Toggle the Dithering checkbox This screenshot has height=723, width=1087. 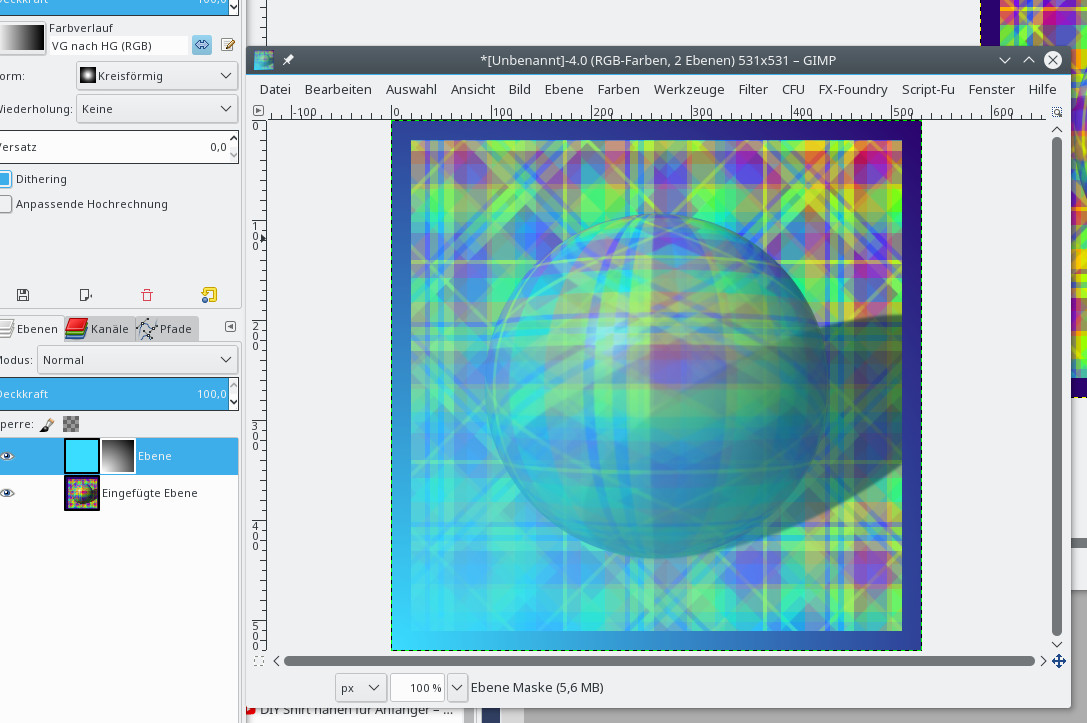click(6, 179)
